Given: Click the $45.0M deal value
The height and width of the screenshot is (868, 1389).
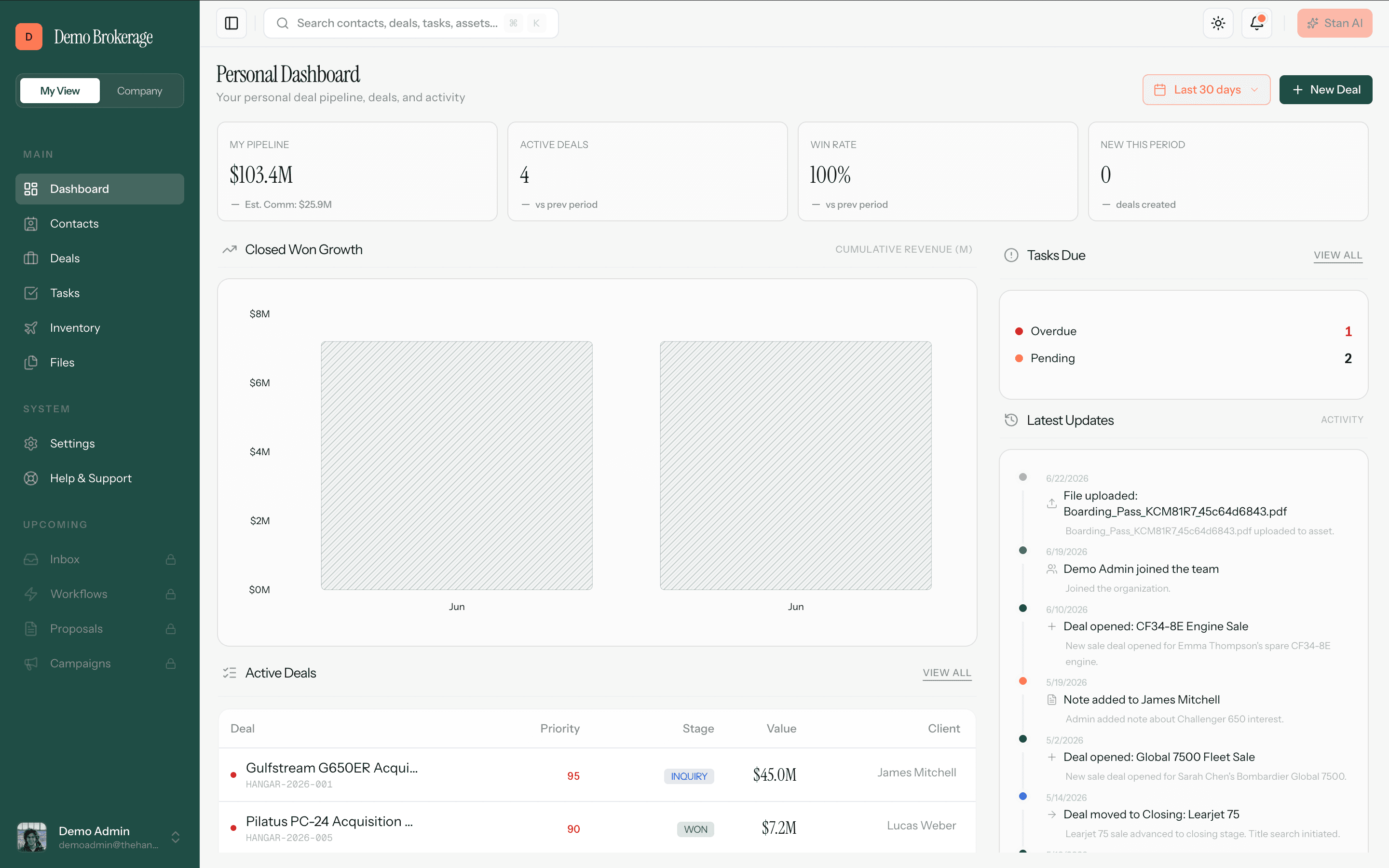Looking at the screenshot, I should tap(774, 775).
